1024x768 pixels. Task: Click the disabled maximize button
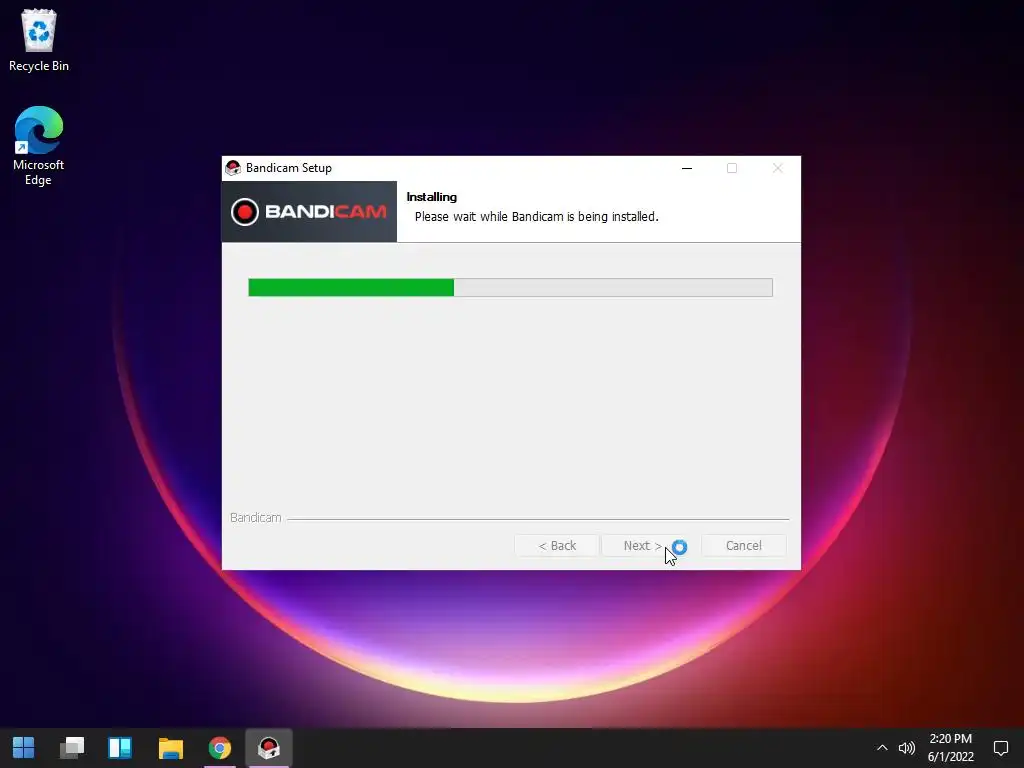click(732, 168)
